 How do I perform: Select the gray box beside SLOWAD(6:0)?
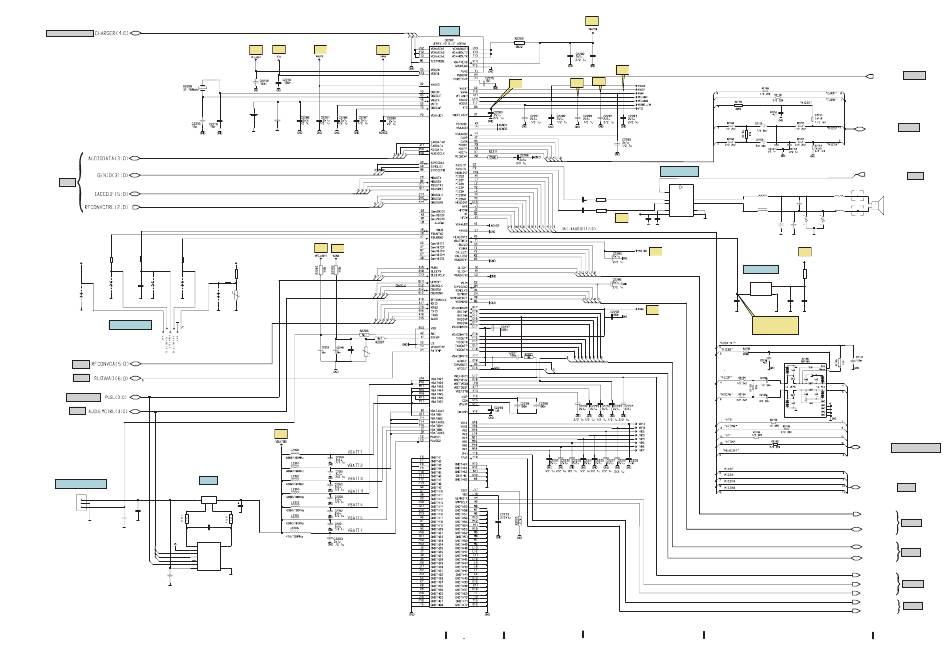[x=82, y=378]
